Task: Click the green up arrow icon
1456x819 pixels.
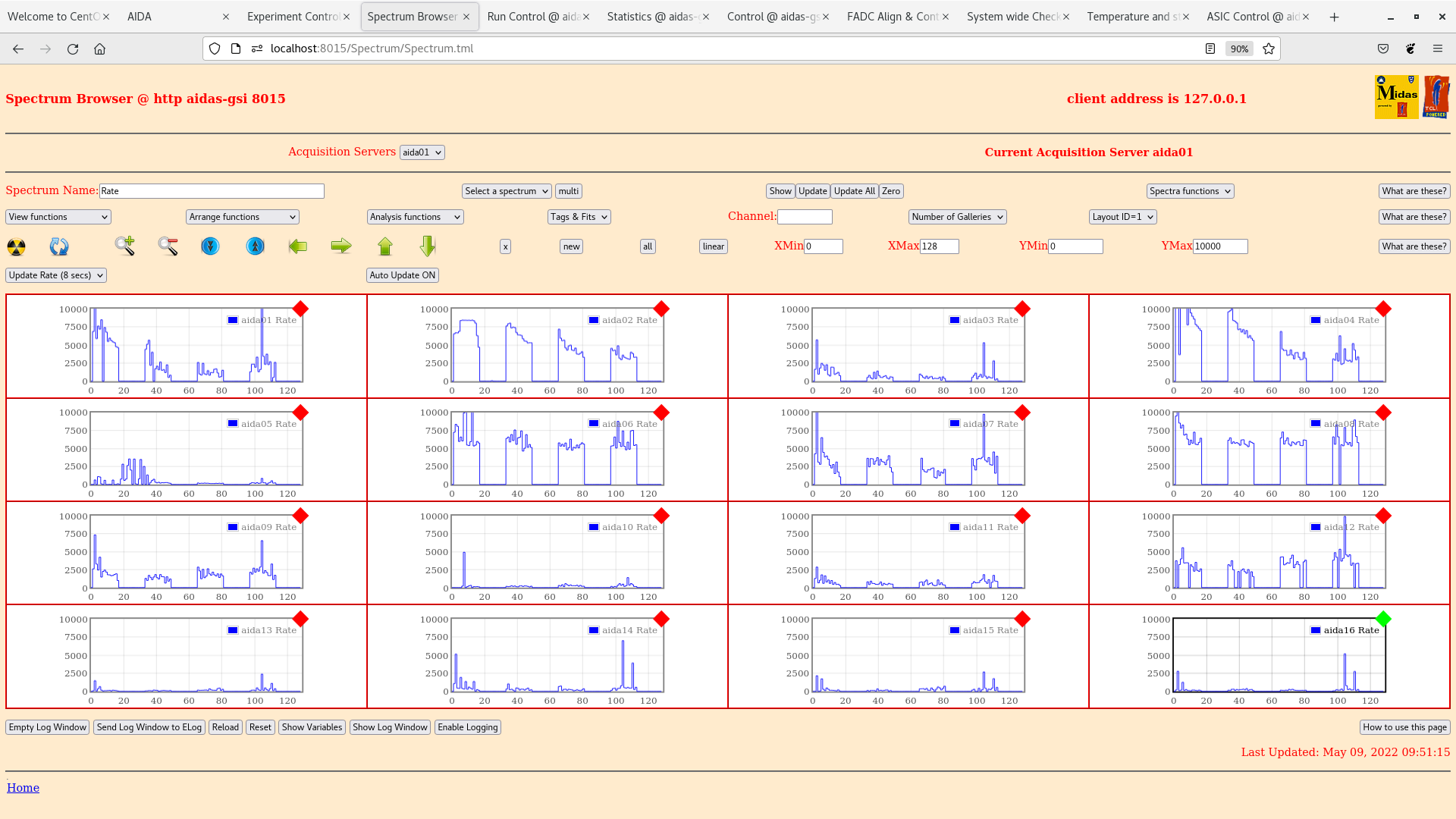Action: (x=385, y=246)
